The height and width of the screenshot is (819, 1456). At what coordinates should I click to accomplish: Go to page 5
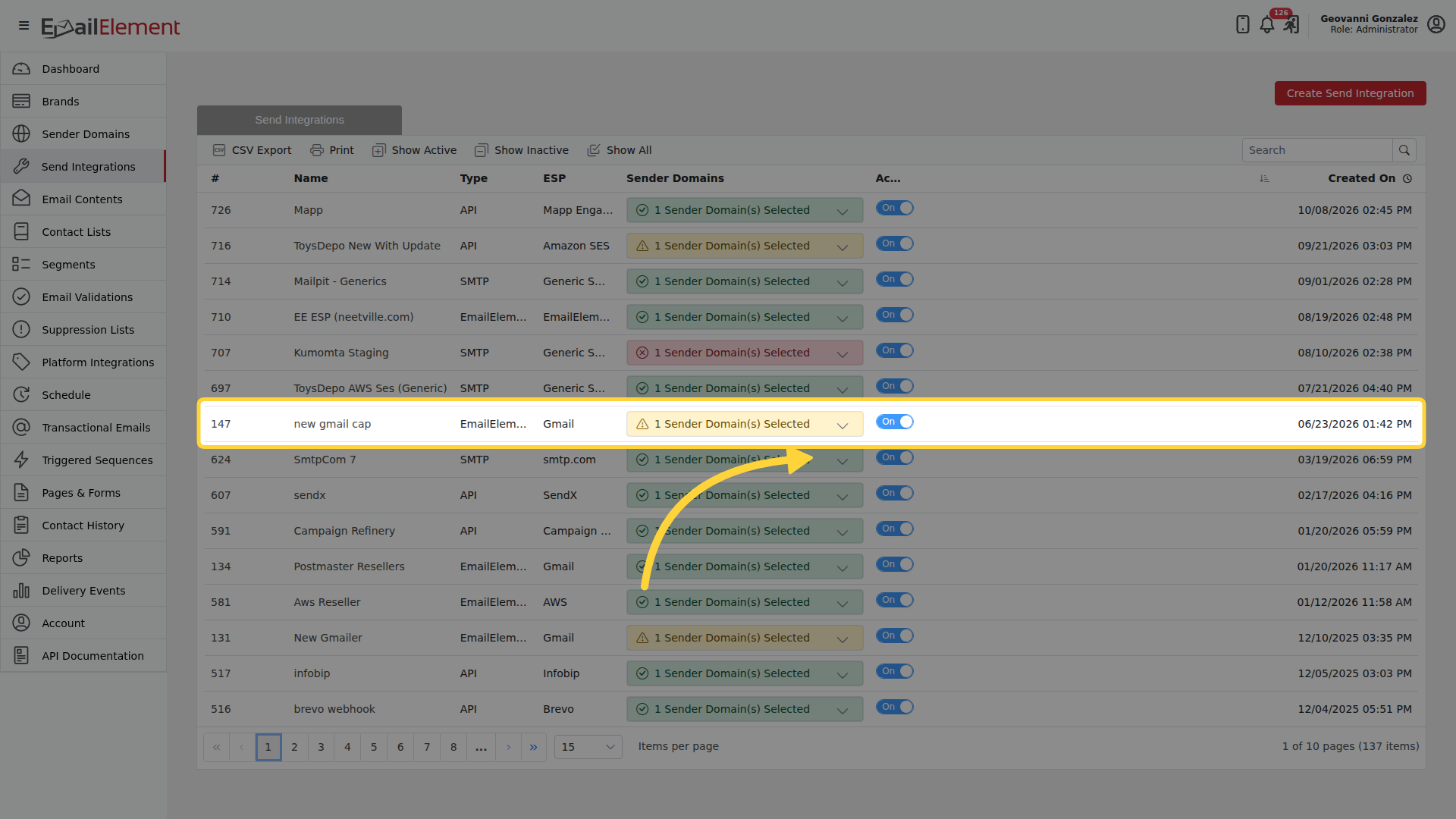[374, 747]
